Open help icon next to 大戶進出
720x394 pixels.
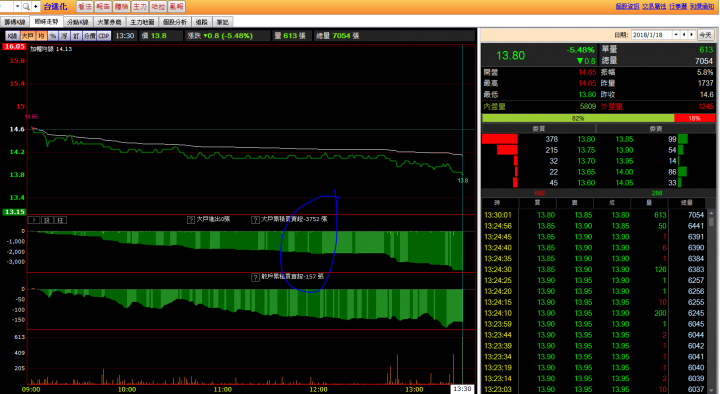tap(191, 220)
